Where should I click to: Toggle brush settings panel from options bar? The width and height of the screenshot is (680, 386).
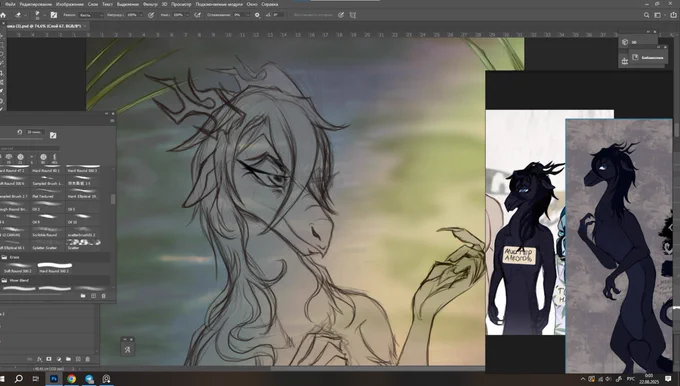click(54, 15)
